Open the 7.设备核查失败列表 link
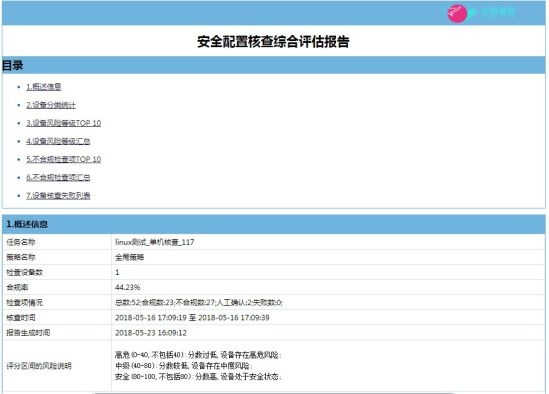The width and height of the screenshot is (549, 394). pyautogui.click(x=58, y=196)
